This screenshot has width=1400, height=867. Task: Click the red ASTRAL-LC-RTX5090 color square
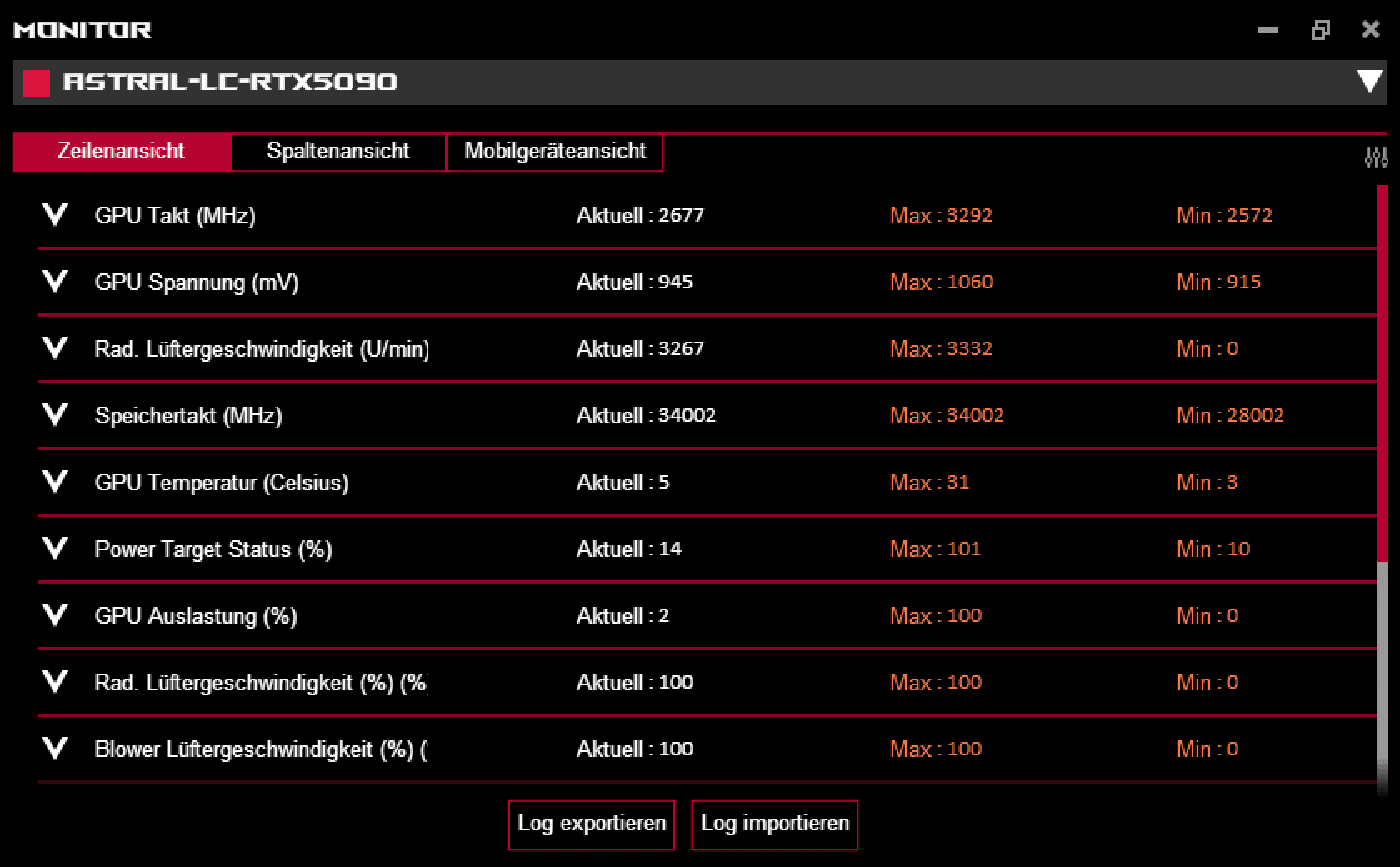tap(37, 83)
